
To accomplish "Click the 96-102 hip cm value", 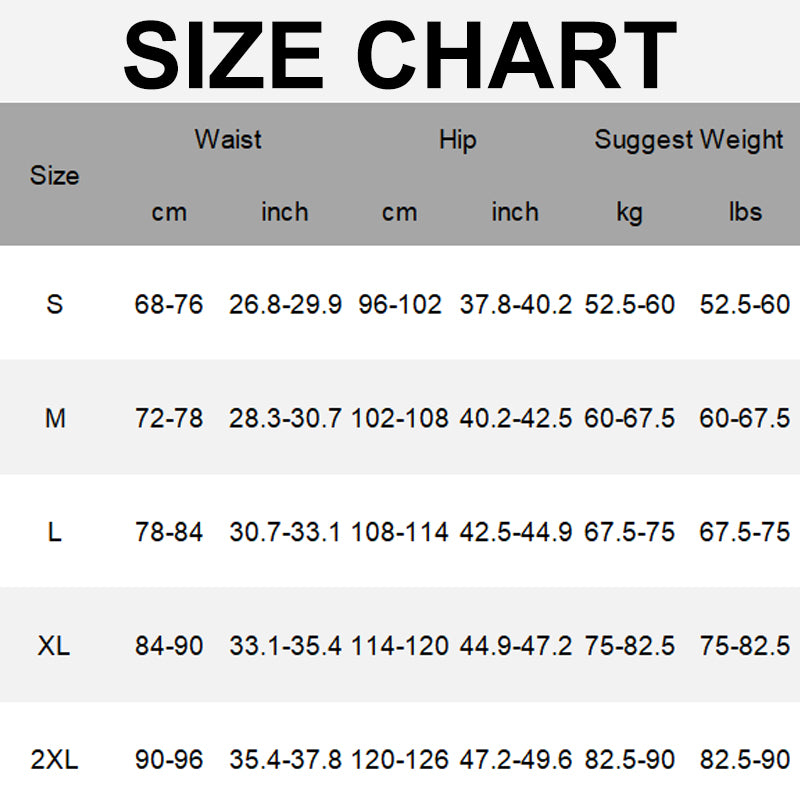I will pyautogui.click(x=400, y=304).
